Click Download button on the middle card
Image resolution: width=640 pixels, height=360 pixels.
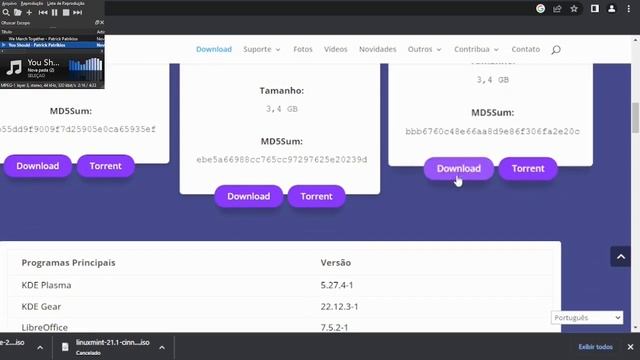point(249,196)
